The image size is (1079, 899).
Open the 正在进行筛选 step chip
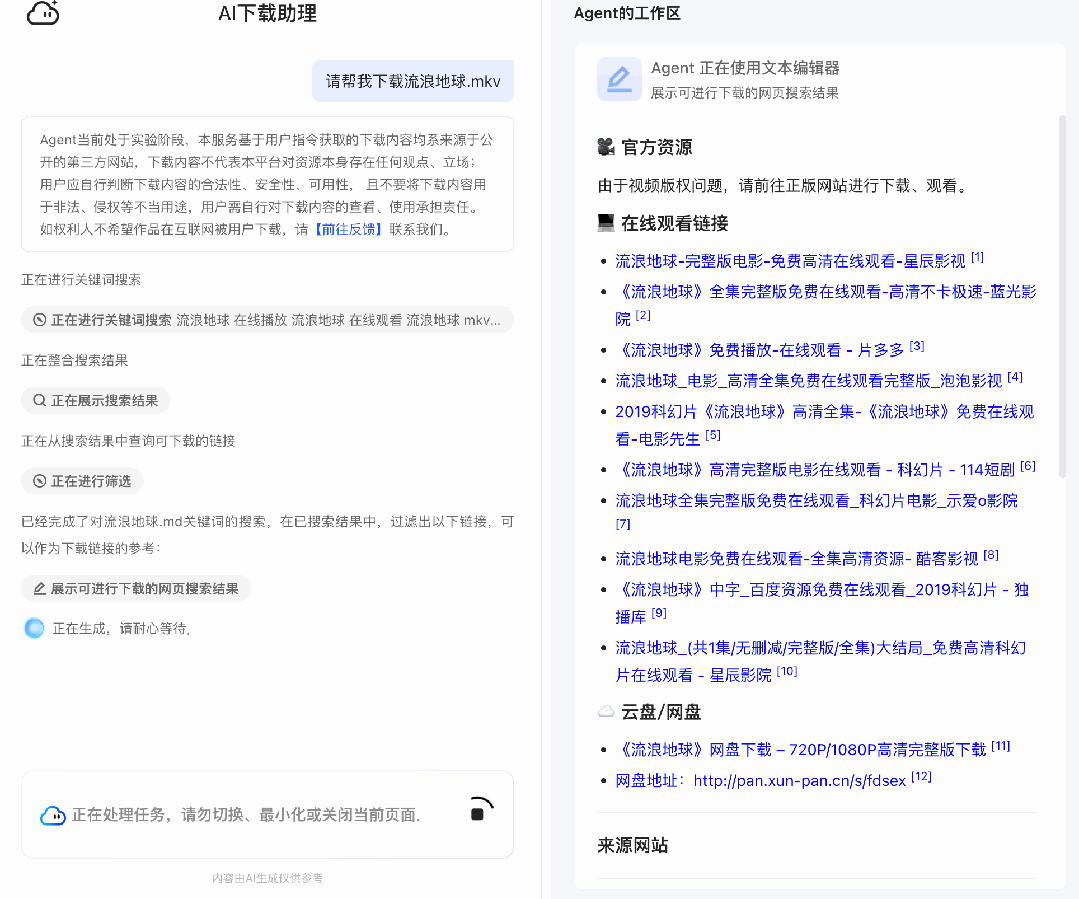point(82,481)
